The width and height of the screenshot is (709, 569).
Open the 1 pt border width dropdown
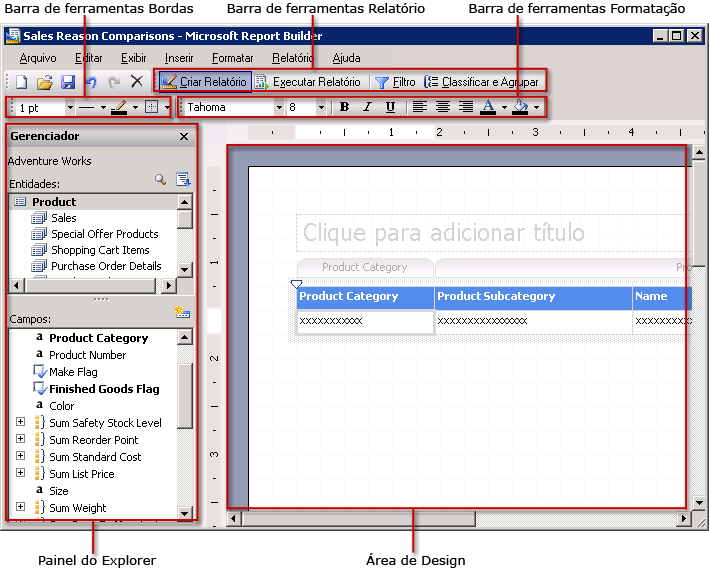tap(69, 107)
